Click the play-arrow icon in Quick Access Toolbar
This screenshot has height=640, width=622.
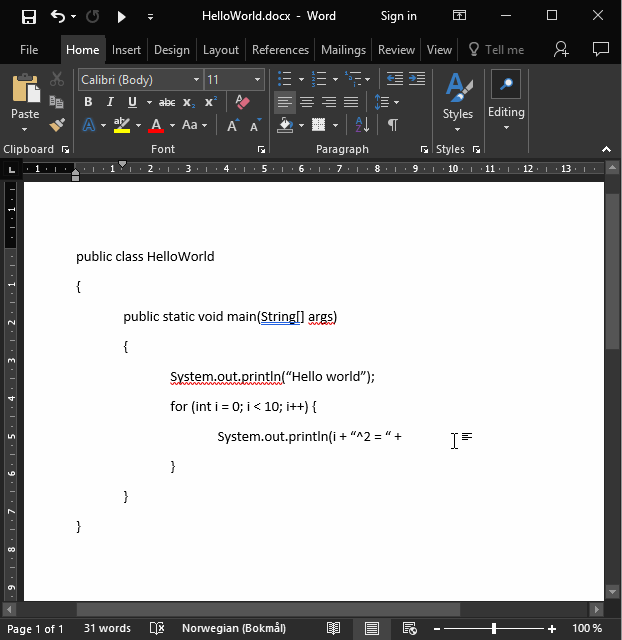(121, 17)
